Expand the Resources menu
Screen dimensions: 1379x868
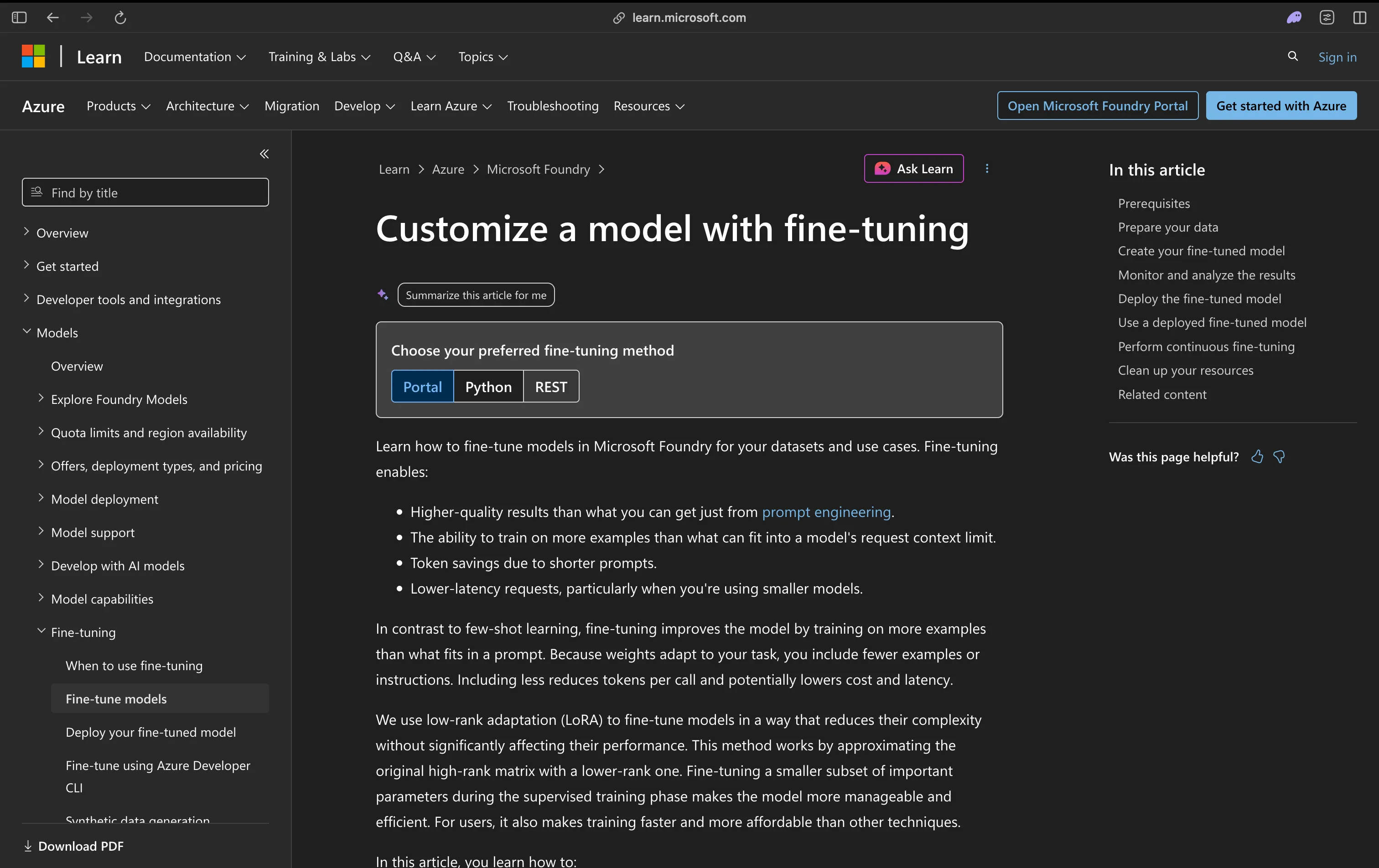point(649,106)
